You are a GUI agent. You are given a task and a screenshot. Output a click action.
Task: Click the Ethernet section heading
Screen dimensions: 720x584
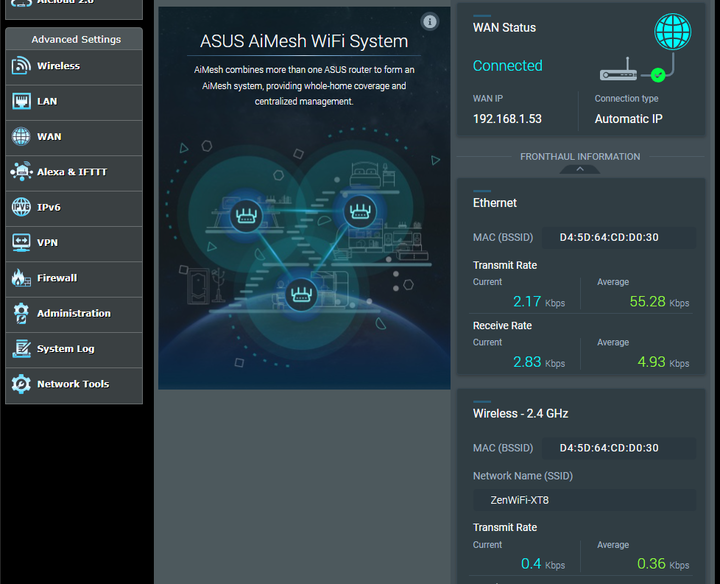click(495, 203)
